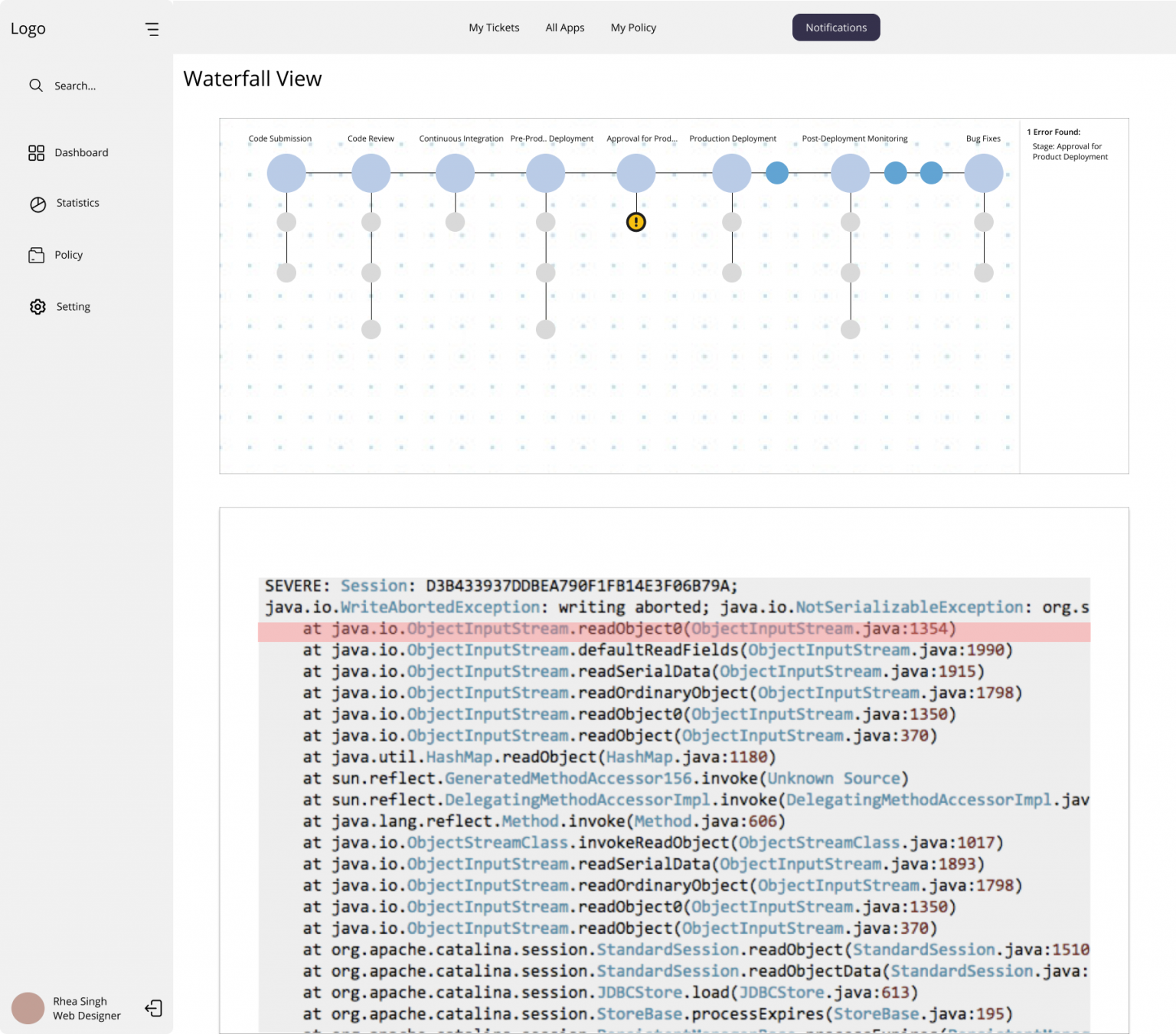Open the Setting gear icon

click(38, 307)
